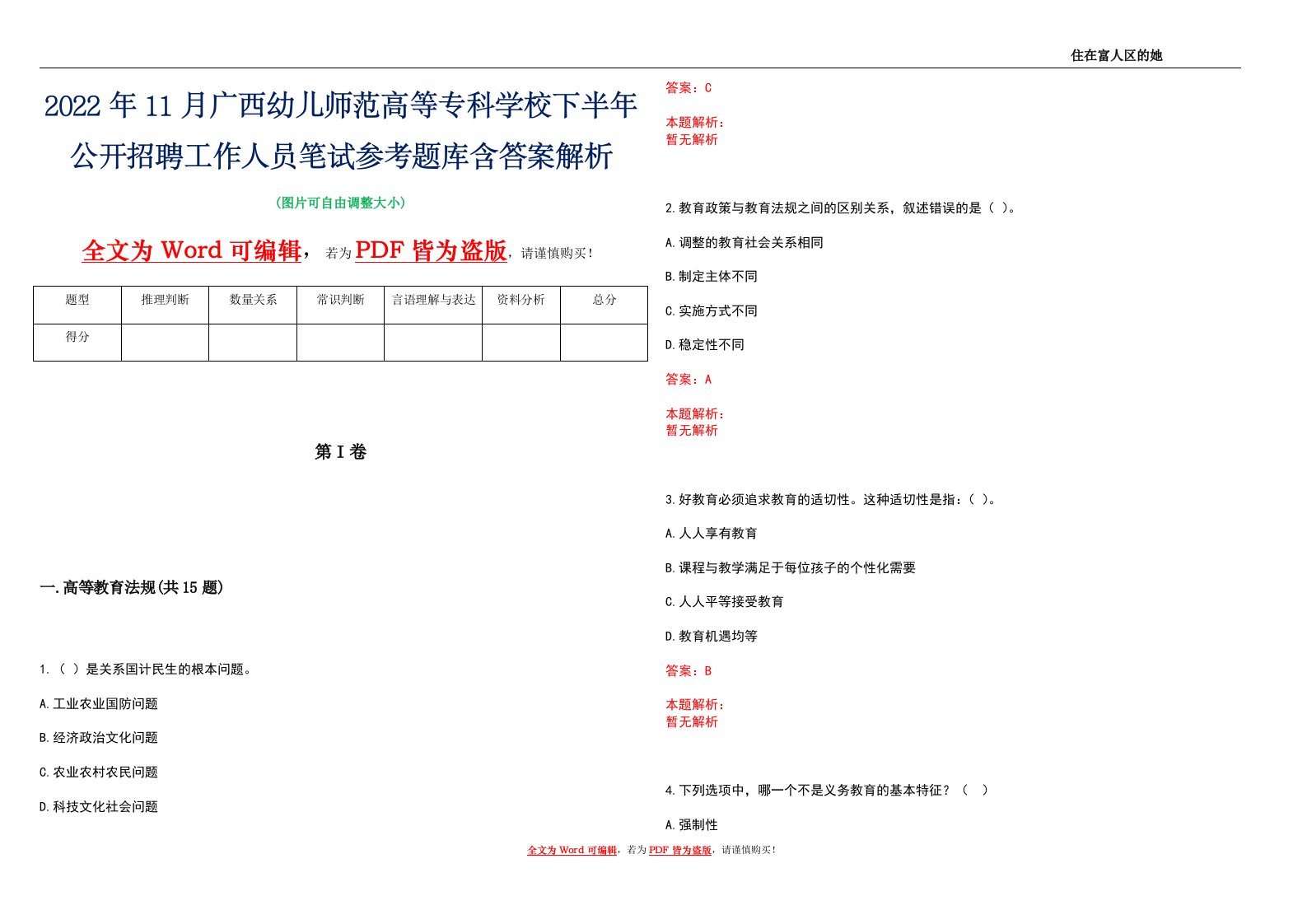This screenshot has height=924, width=1307.
Task: Select option C.农业农村农民问题
Action: [x=99, y=772]
